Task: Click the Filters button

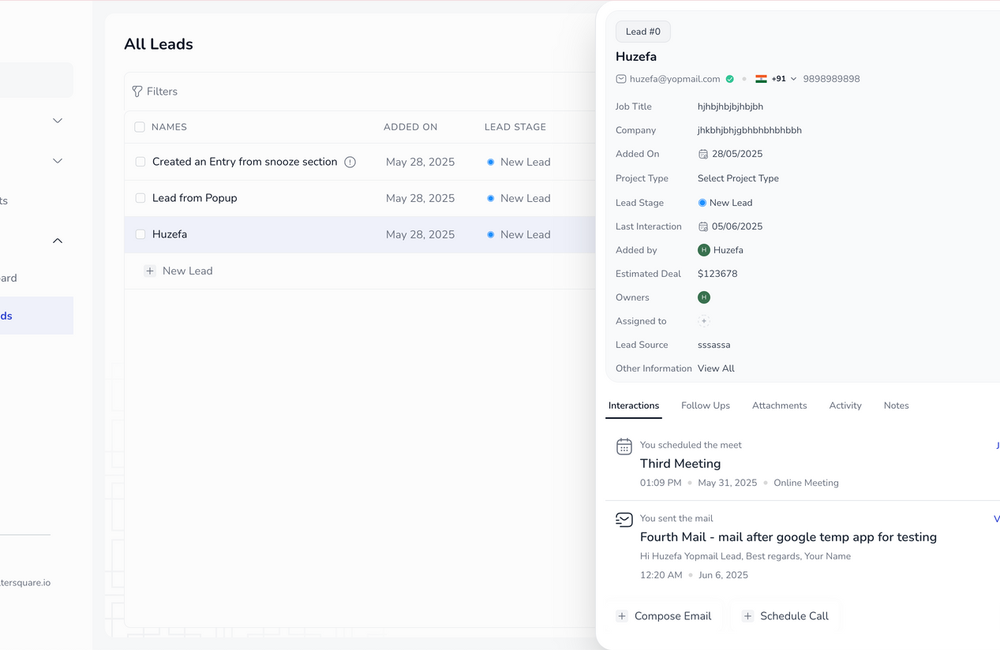Action: pyautogui.click(x=154, y=91)
